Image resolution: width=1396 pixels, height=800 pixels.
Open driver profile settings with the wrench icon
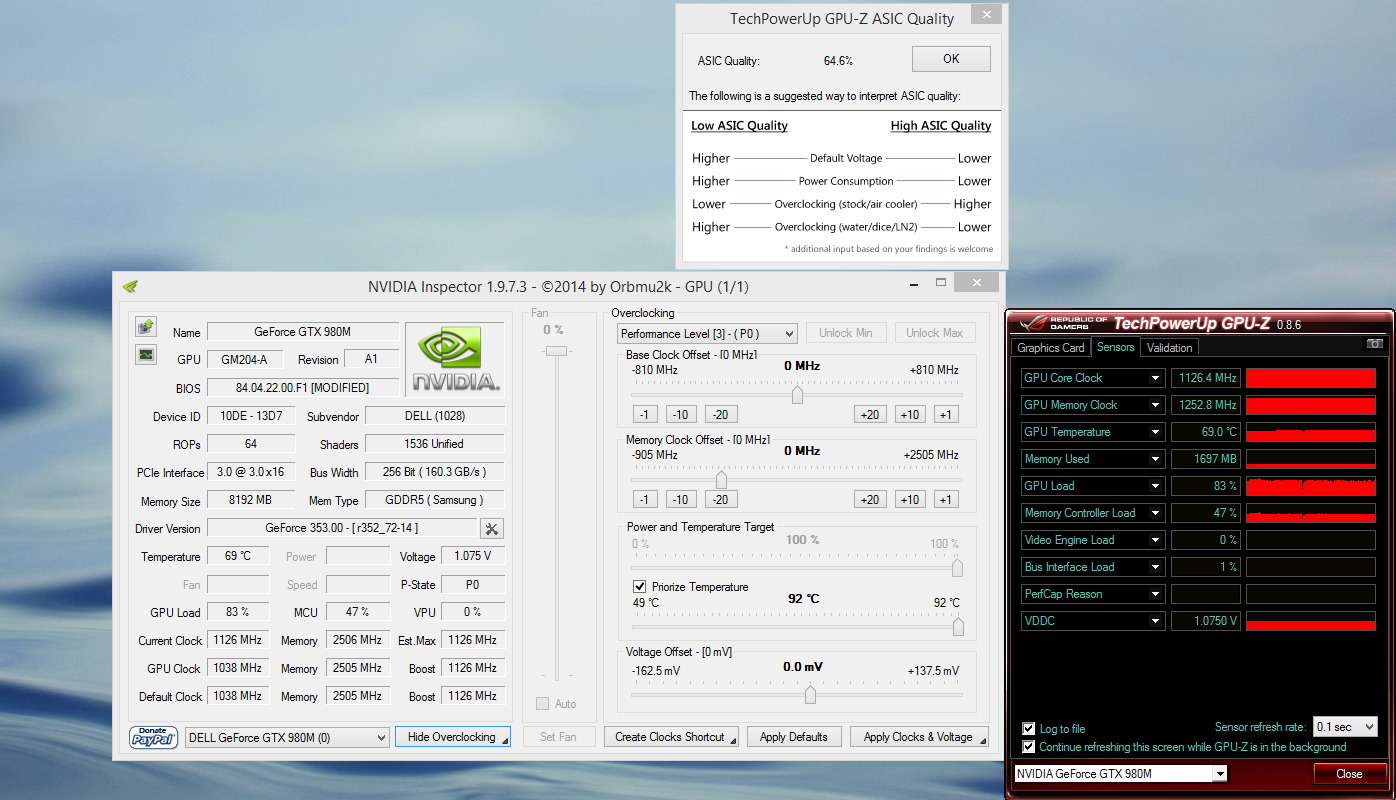point(492,529)
